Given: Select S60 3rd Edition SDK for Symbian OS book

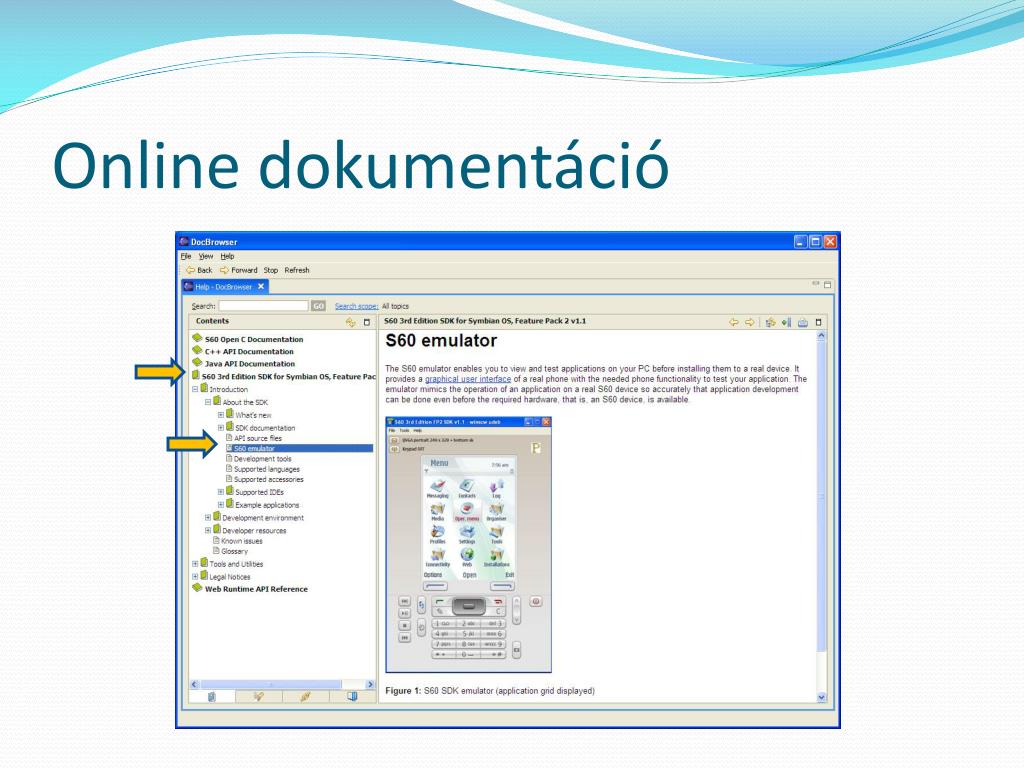Looking at the screenshot, I should [x=284, y=376].
